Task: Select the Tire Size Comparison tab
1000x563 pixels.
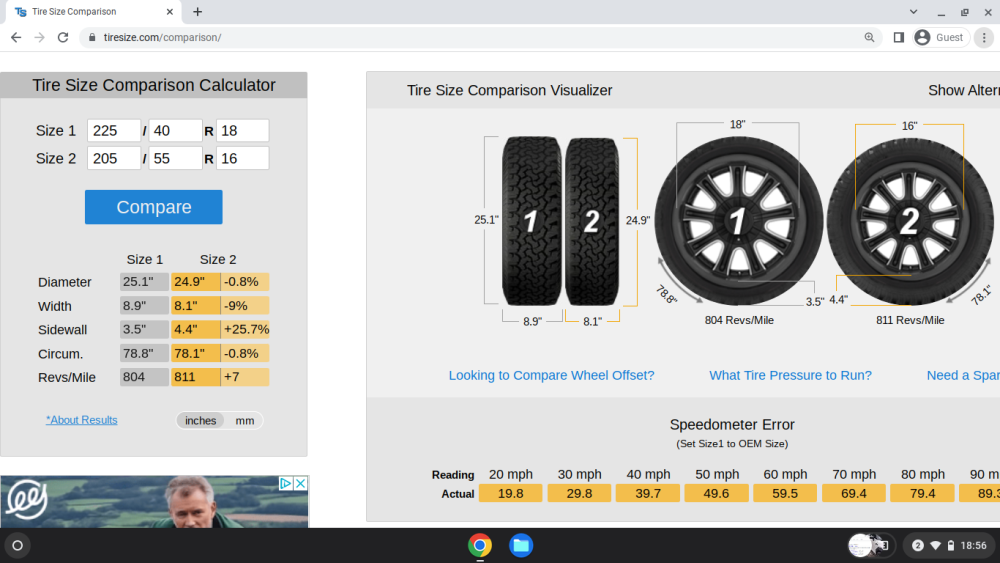Action: 94,11
